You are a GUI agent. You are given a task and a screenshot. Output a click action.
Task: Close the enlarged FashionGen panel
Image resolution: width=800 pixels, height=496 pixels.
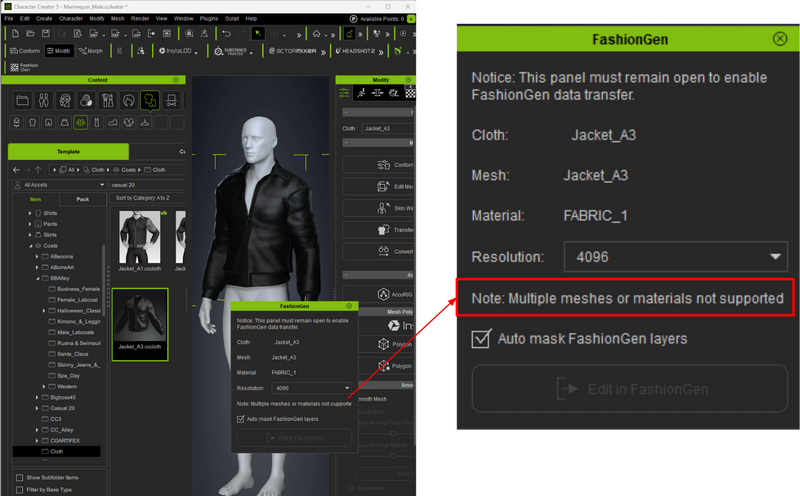pos(780,39)
